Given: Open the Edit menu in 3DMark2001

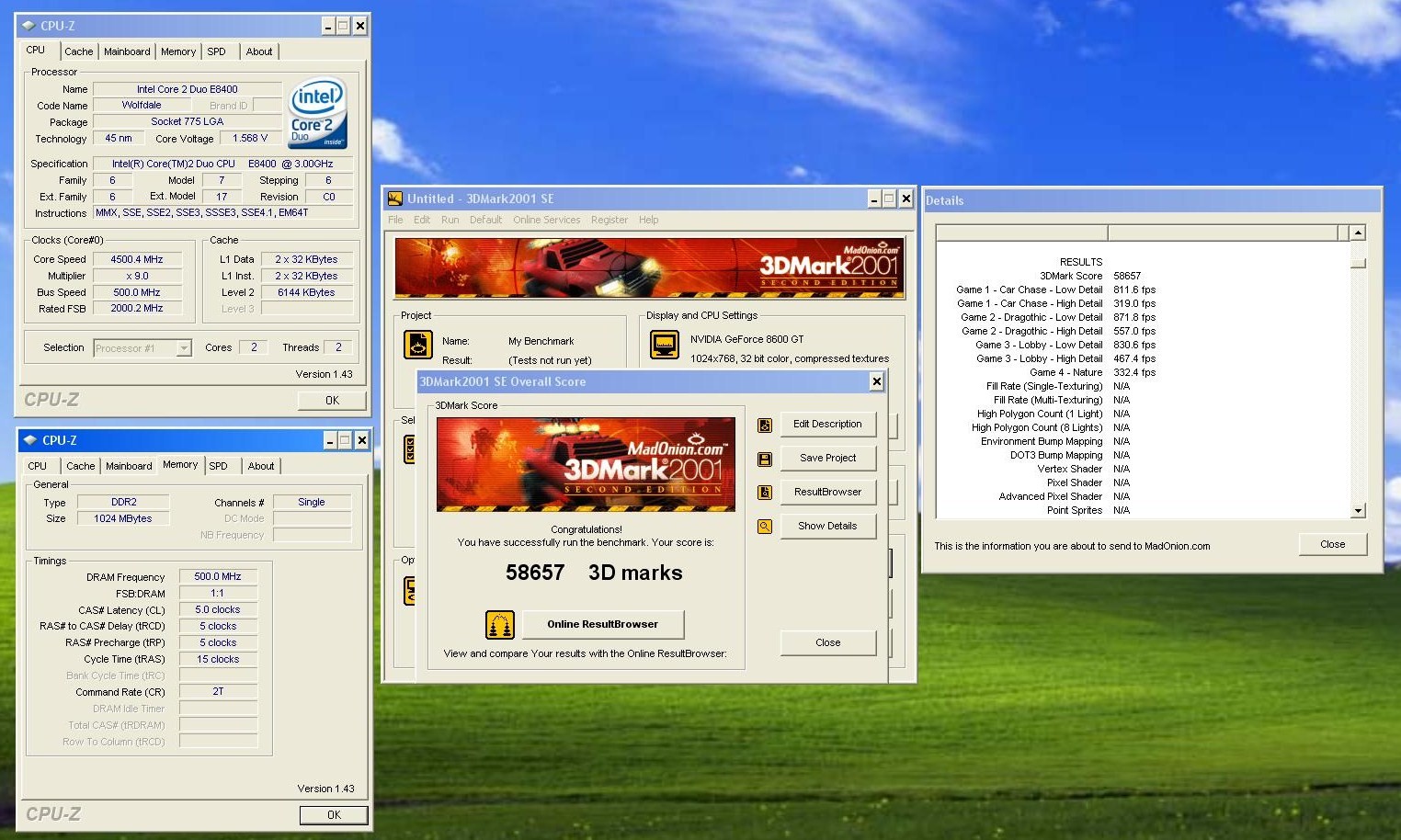Looking at the screenshot, I should (x=422, y=221).
